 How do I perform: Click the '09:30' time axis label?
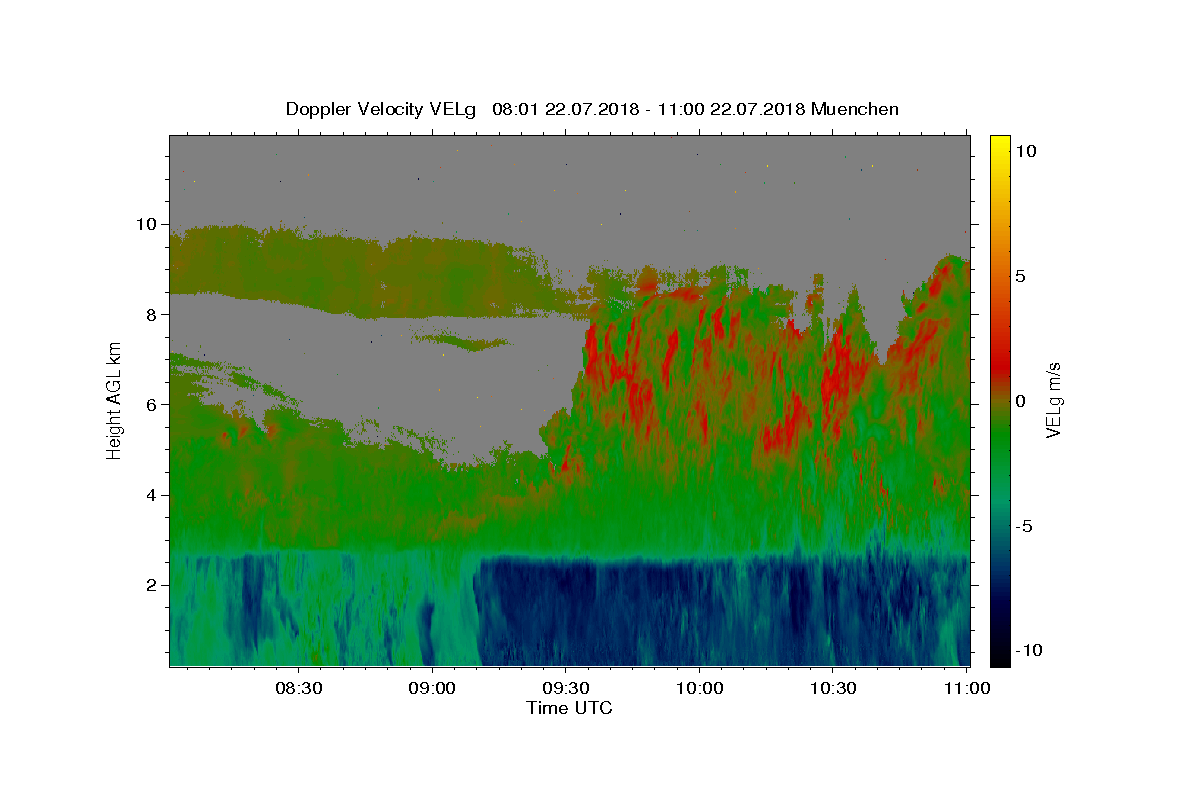566,688
